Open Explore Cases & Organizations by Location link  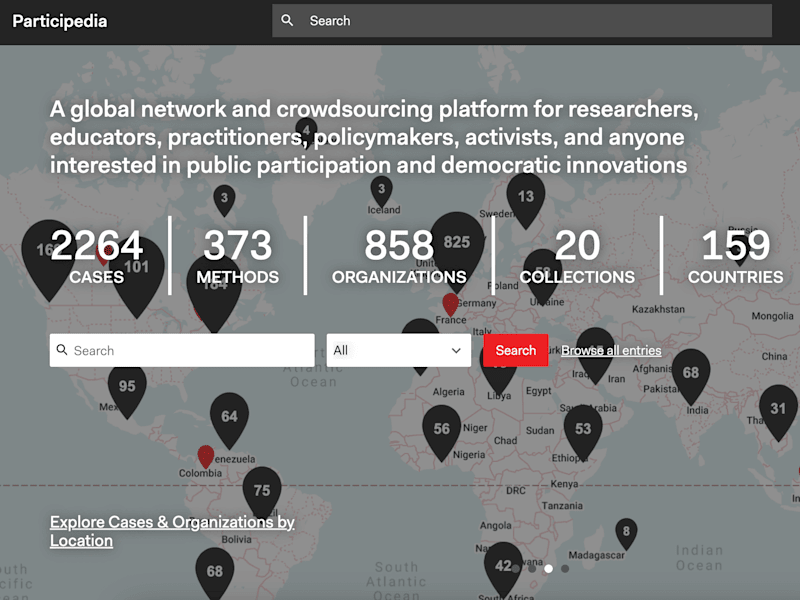[172, 531]
